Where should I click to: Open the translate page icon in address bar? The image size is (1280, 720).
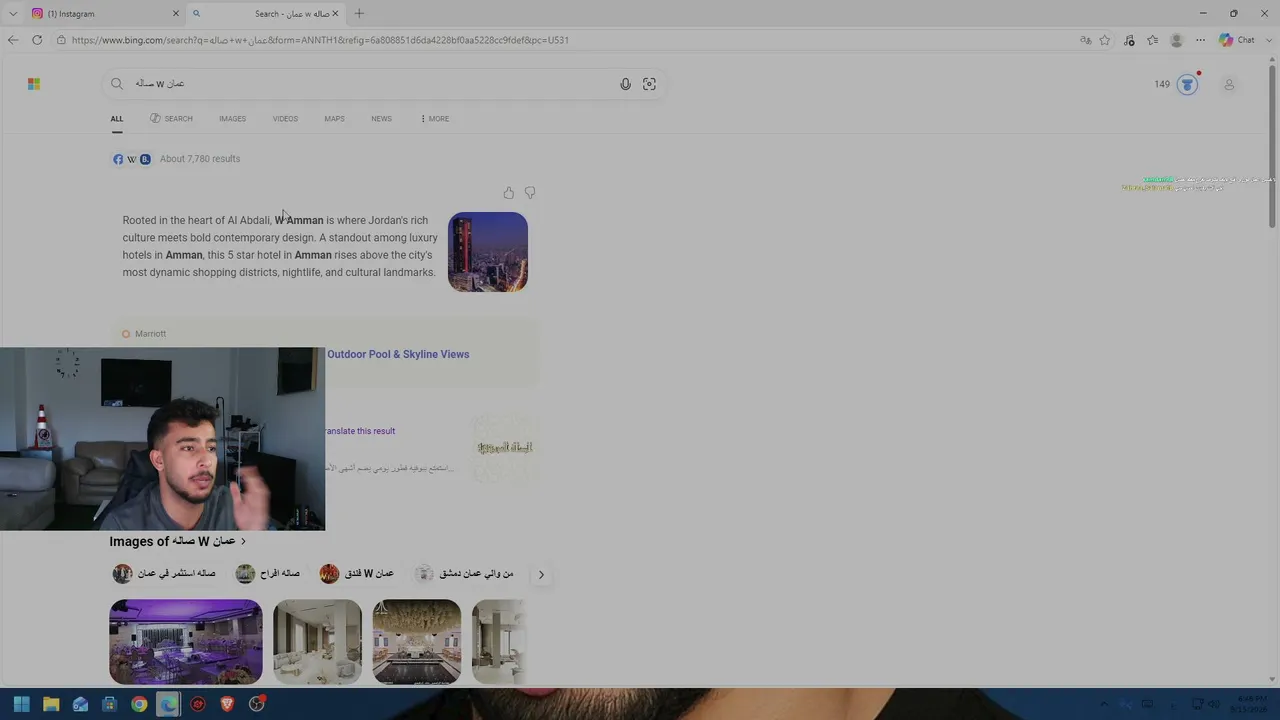(1085, 40)
